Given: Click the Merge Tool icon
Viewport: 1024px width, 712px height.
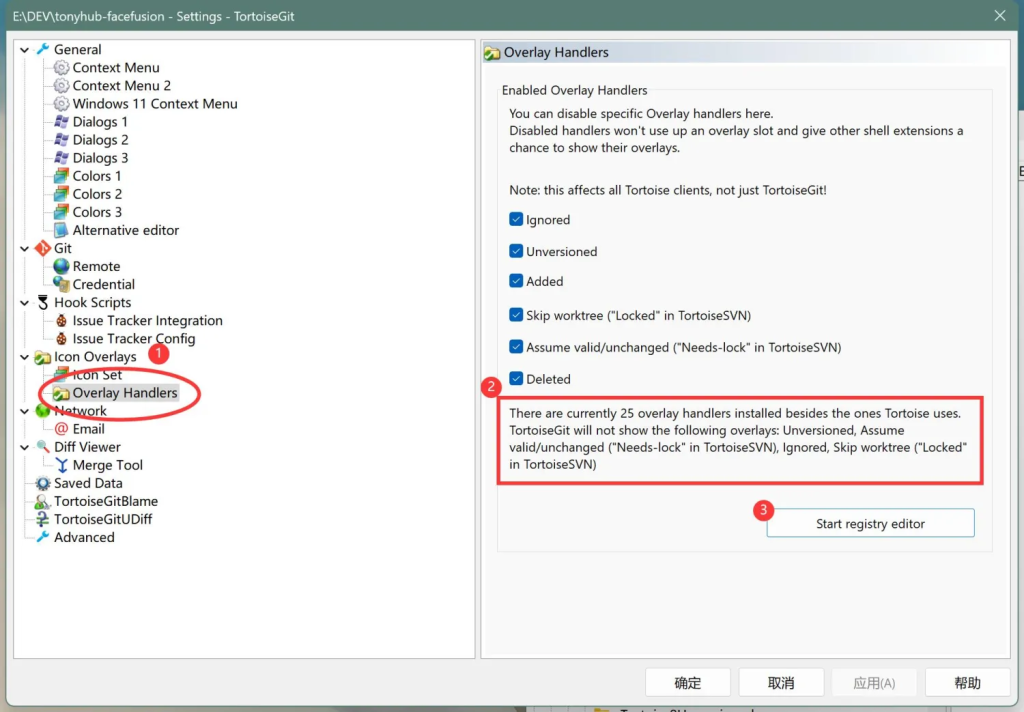Looking at the screenshot, I should 61,465.
